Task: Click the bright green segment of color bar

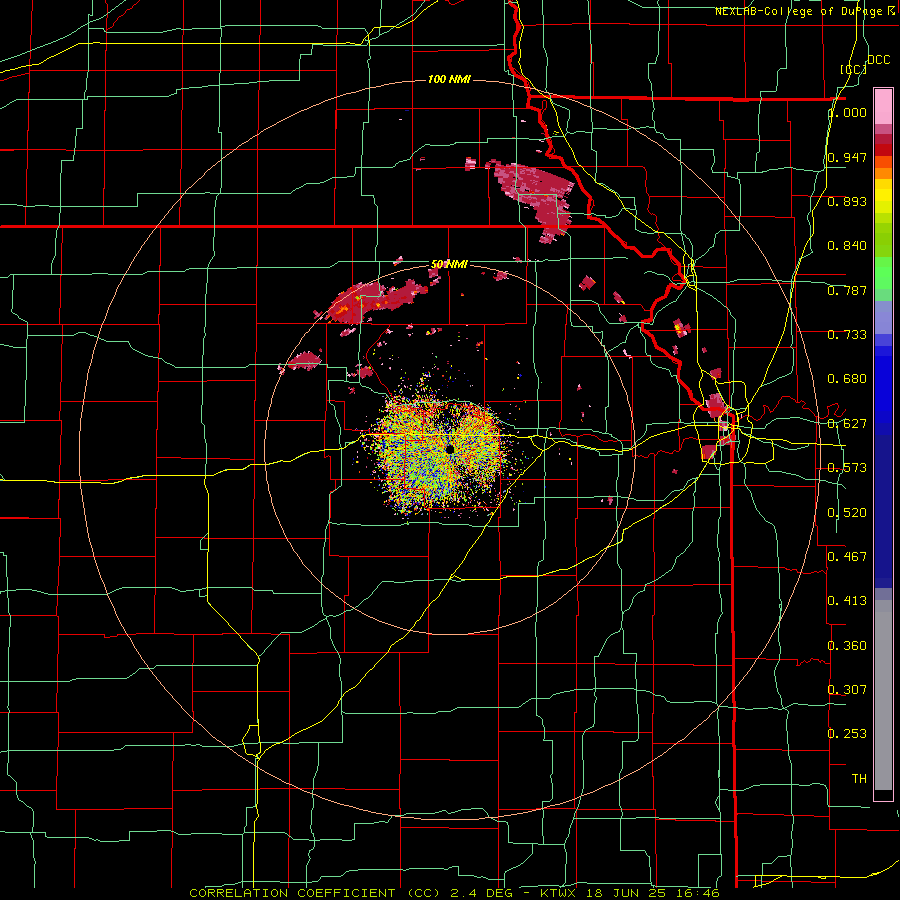Action: click(x=883, y=273)
